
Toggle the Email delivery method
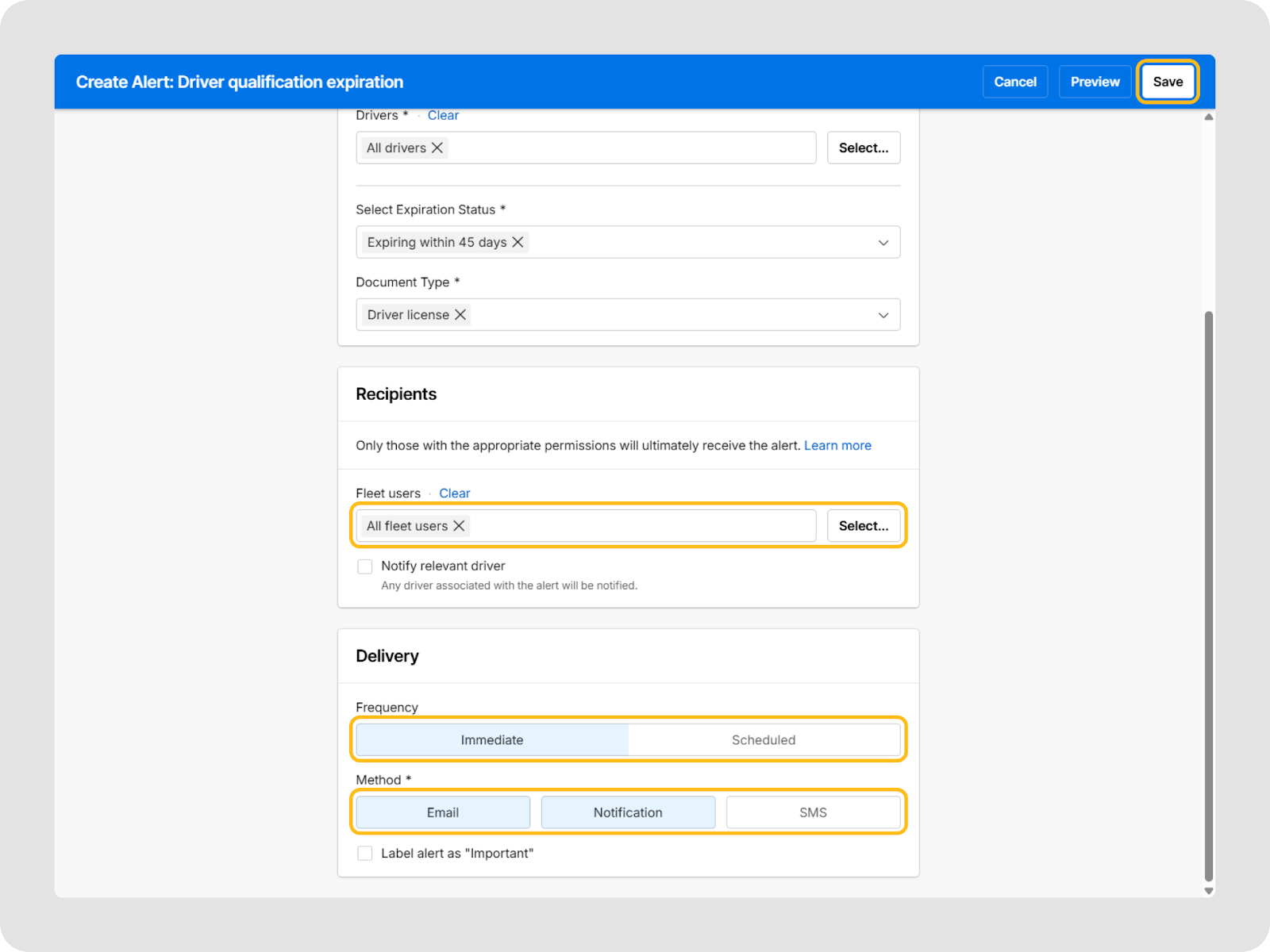(x=443, y=812)
